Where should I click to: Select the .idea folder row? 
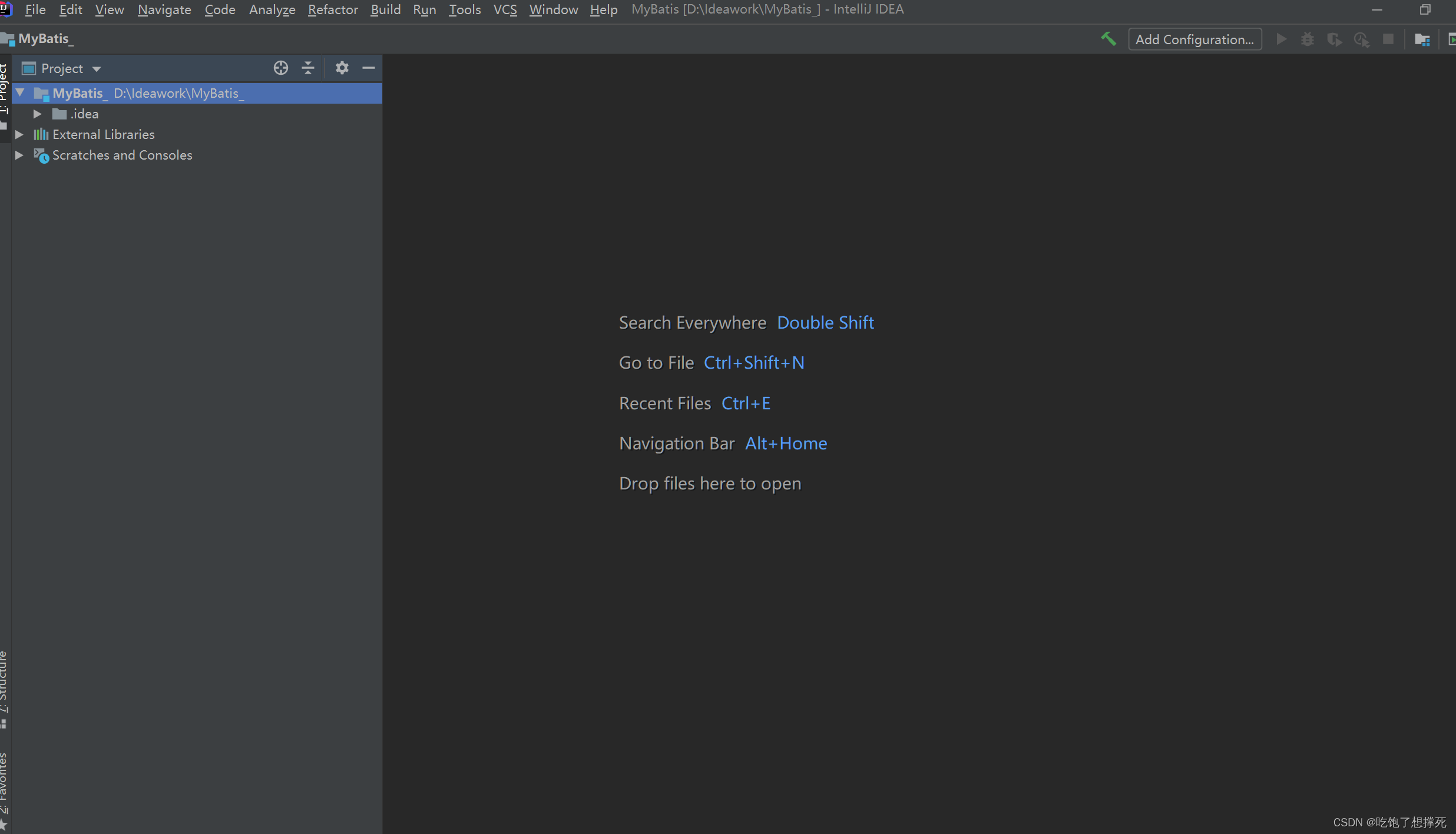coord(197,114)
